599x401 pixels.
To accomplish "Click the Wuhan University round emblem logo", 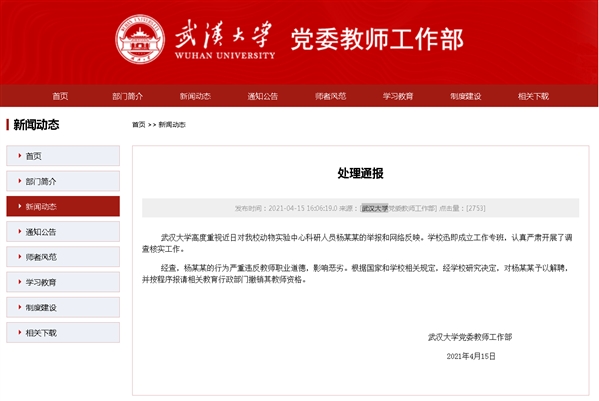I will (x=140, y=39).
